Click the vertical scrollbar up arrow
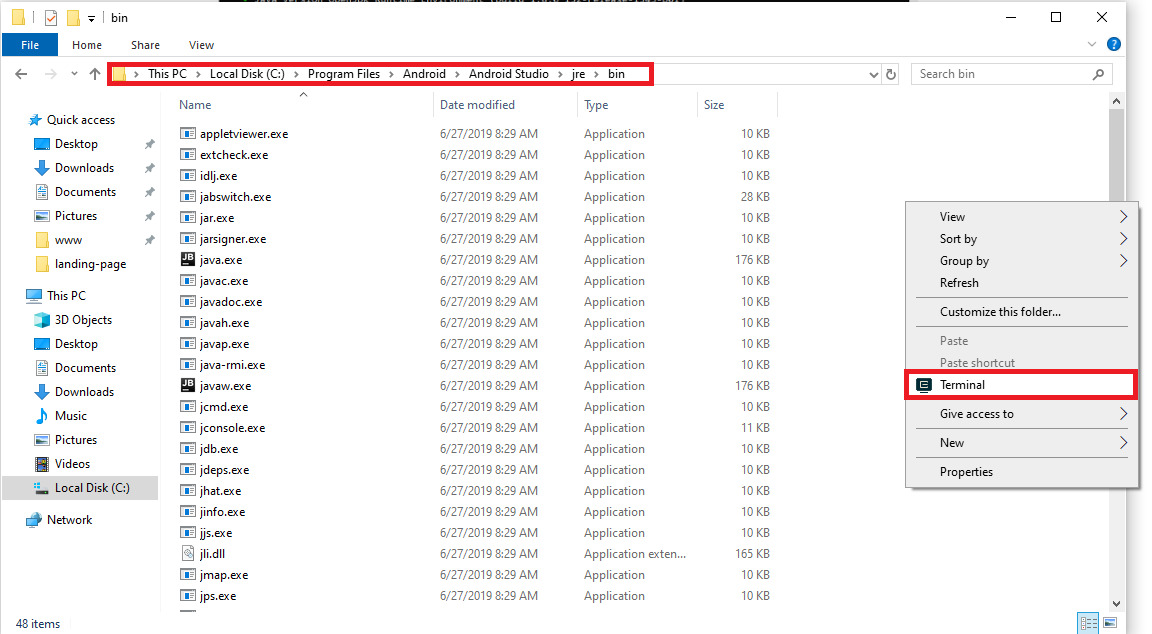The height and width of the screenshot is (634, 1152). pos(1117,101)
